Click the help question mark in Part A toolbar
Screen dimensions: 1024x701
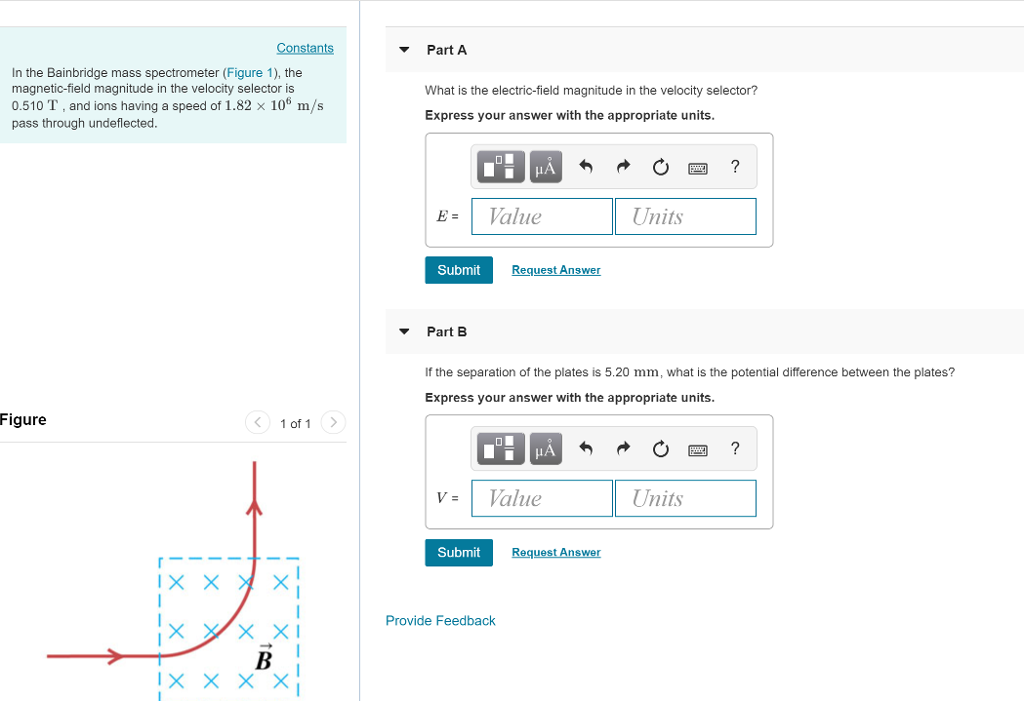735,166
